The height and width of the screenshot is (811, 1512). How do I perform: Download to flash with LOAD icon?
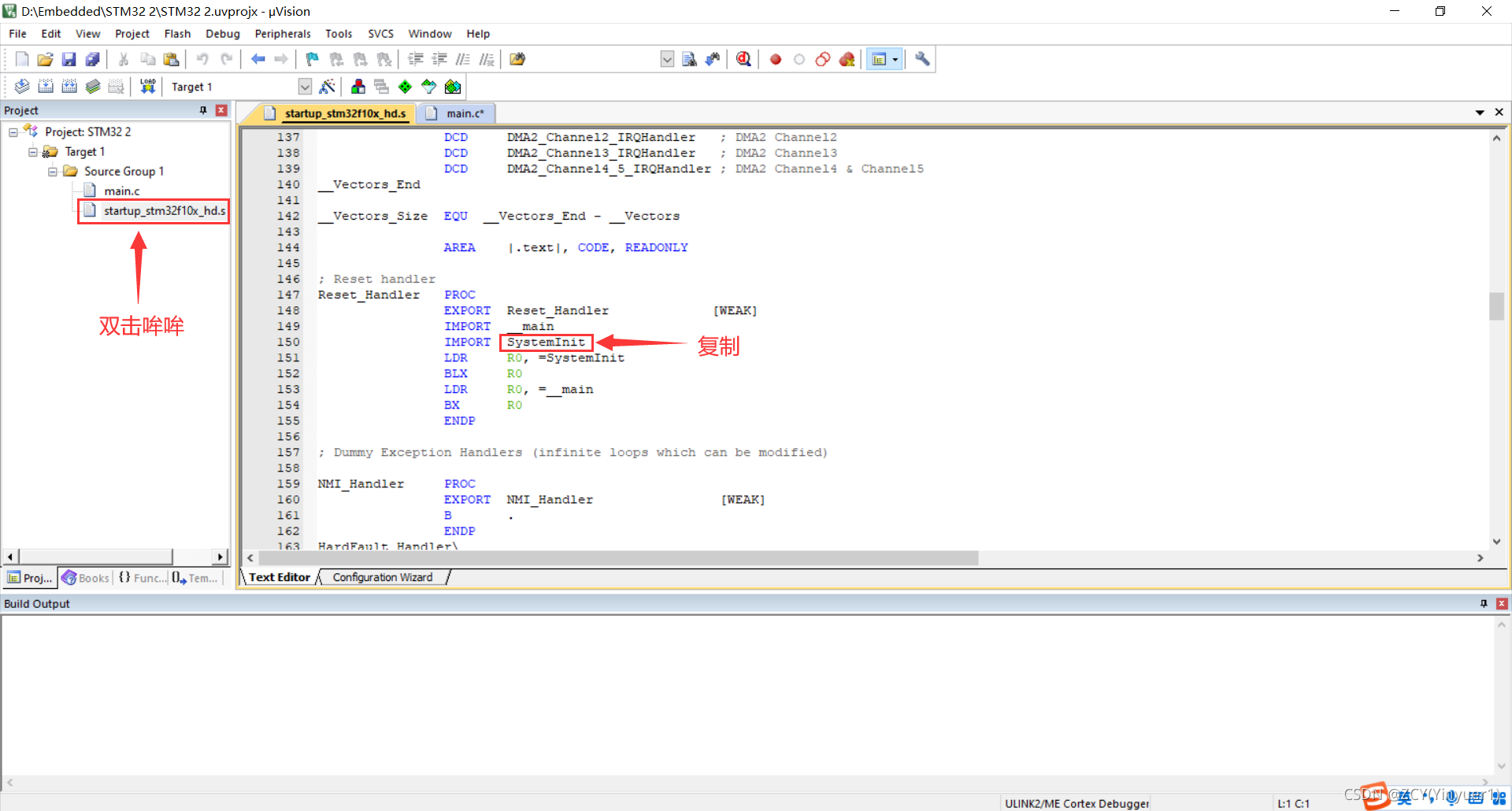pyautogui.click(x=147, y=87)
